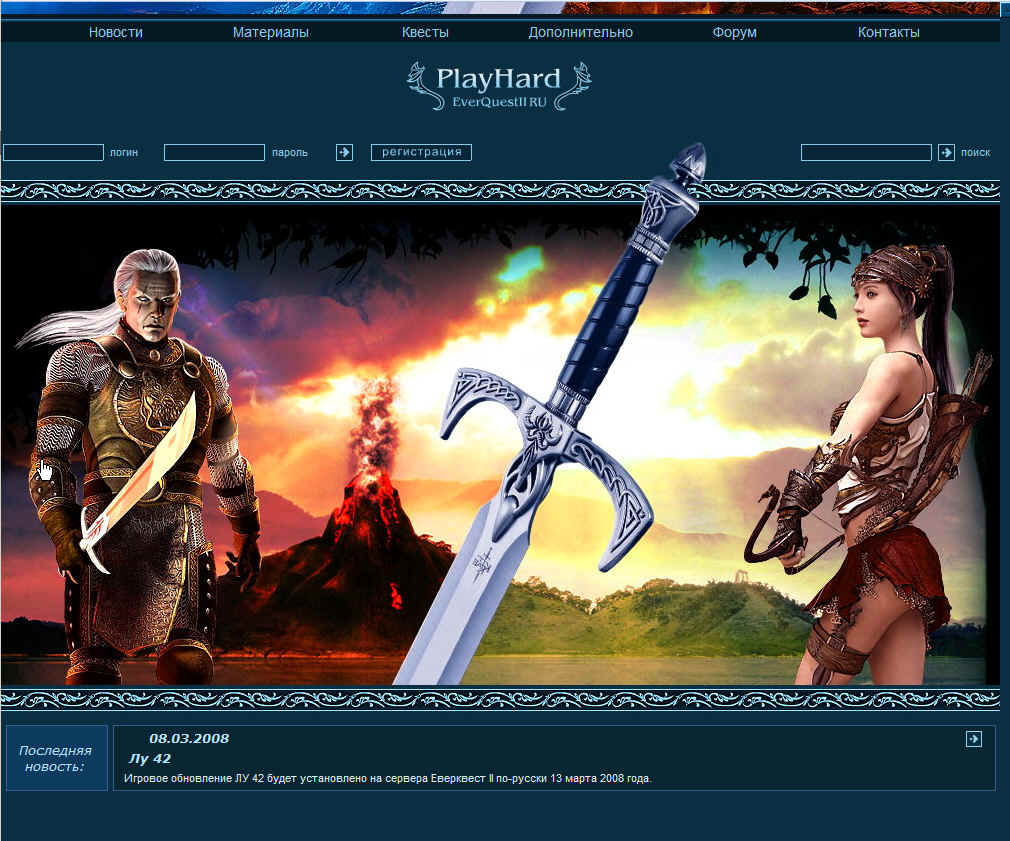Open the Новости menu
Image resolution: width=1010 pixels, height=841 pixels.
tap(118, 31)
